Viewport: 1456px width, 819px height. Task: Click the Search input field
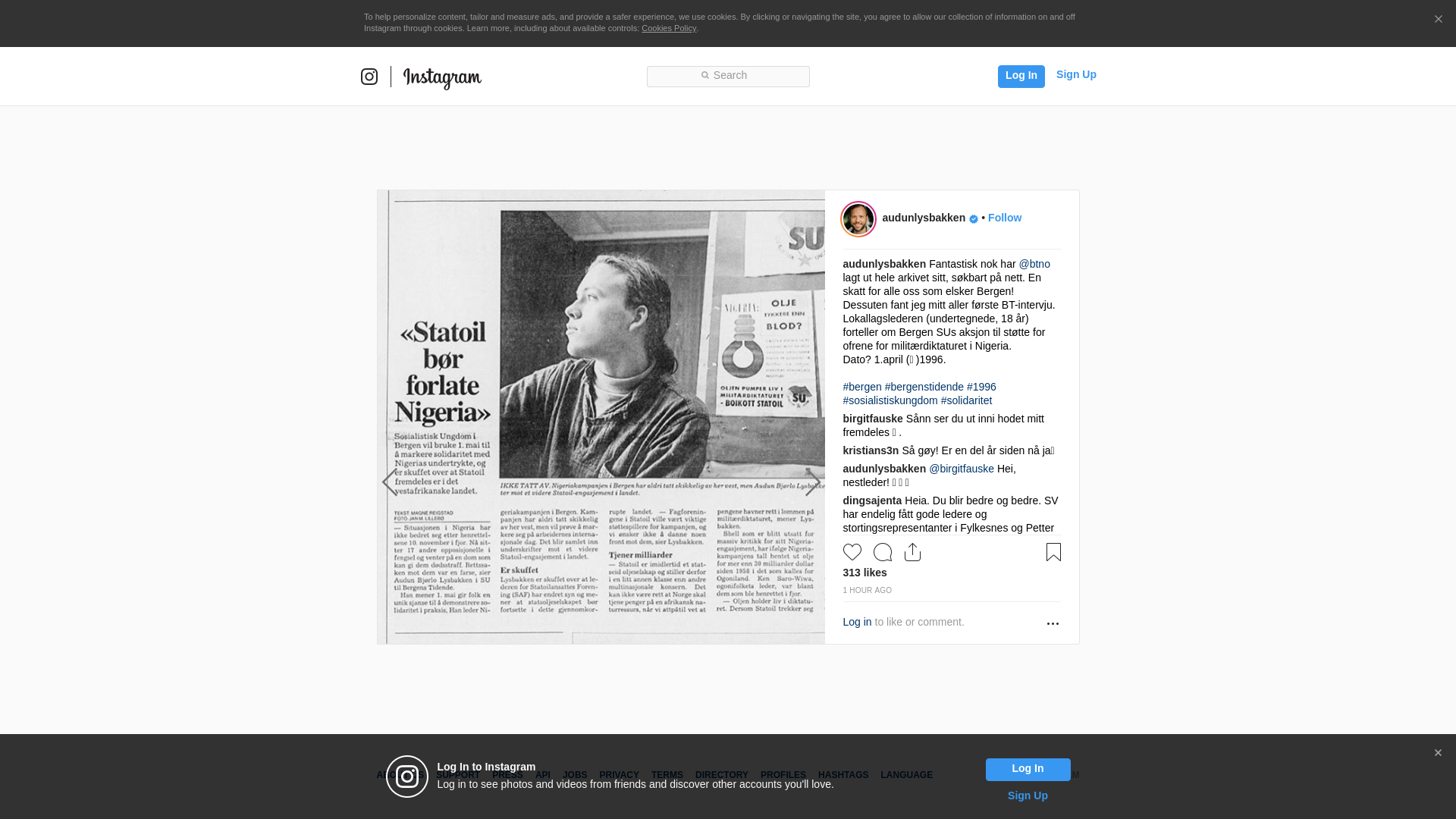click(728, 76)
